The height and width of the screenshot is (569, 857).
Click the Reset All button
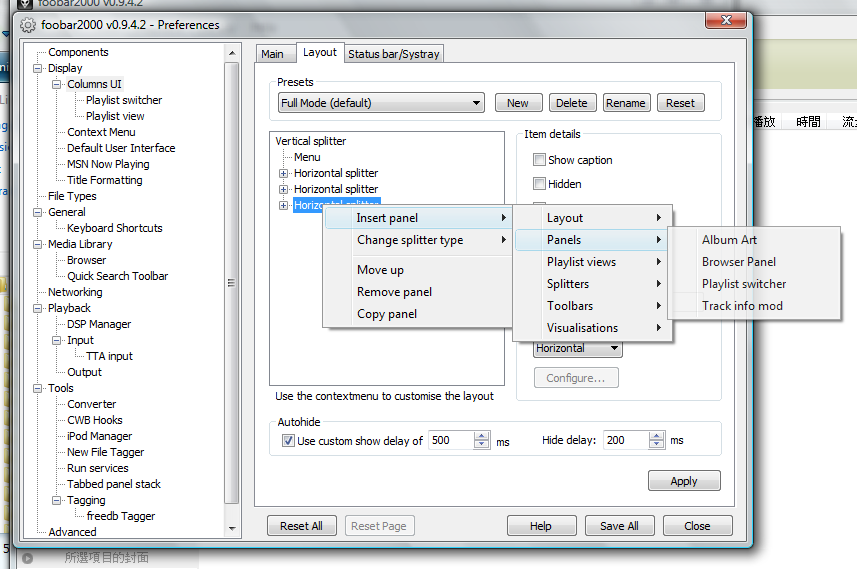[301, 526]
